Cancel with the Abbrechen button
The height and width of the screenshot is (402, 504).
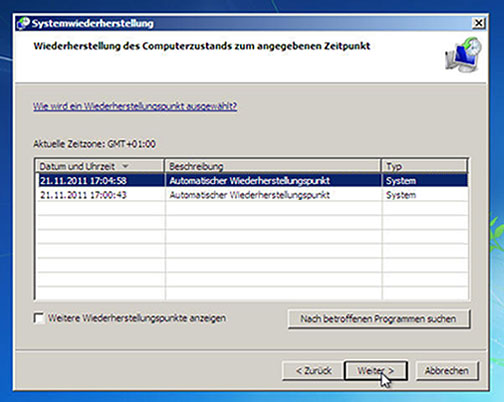[x=447, y=371]
